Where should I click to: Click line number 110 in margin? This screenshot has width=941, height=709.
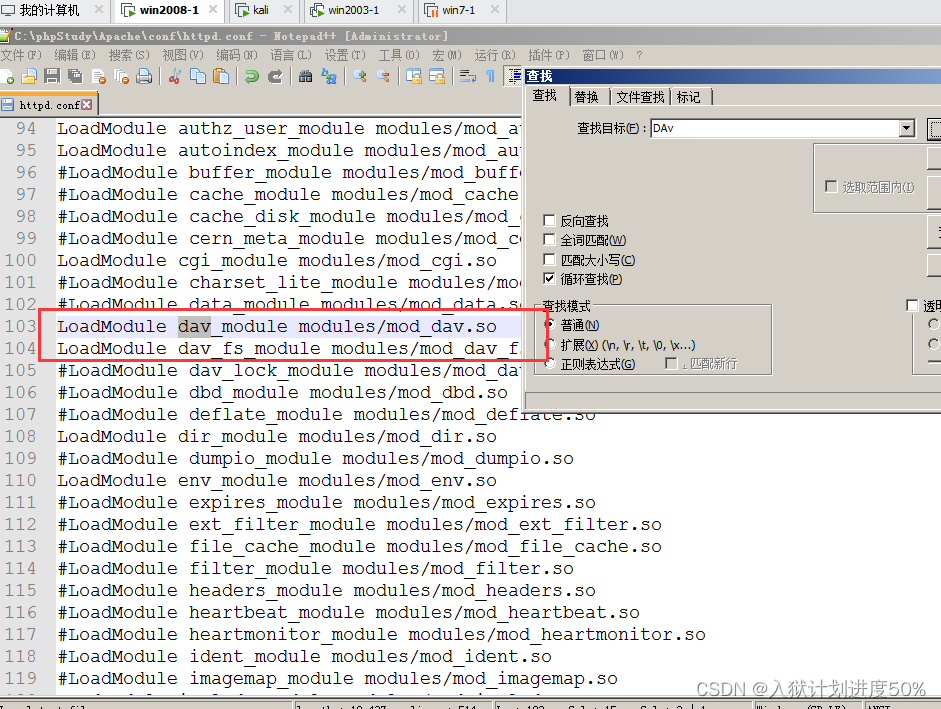click(x=21, y=480)
